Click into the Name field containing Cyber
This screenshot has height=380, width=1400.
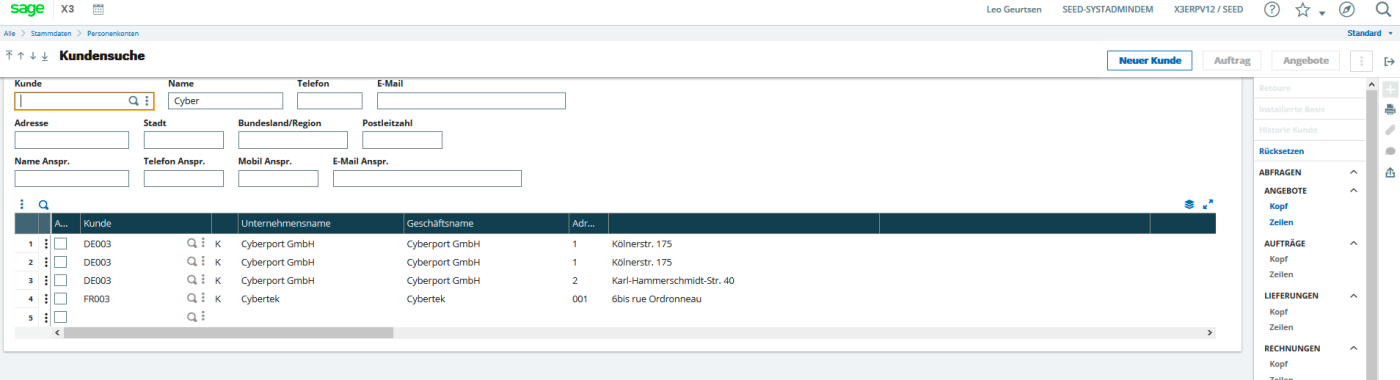click(226, 101)
